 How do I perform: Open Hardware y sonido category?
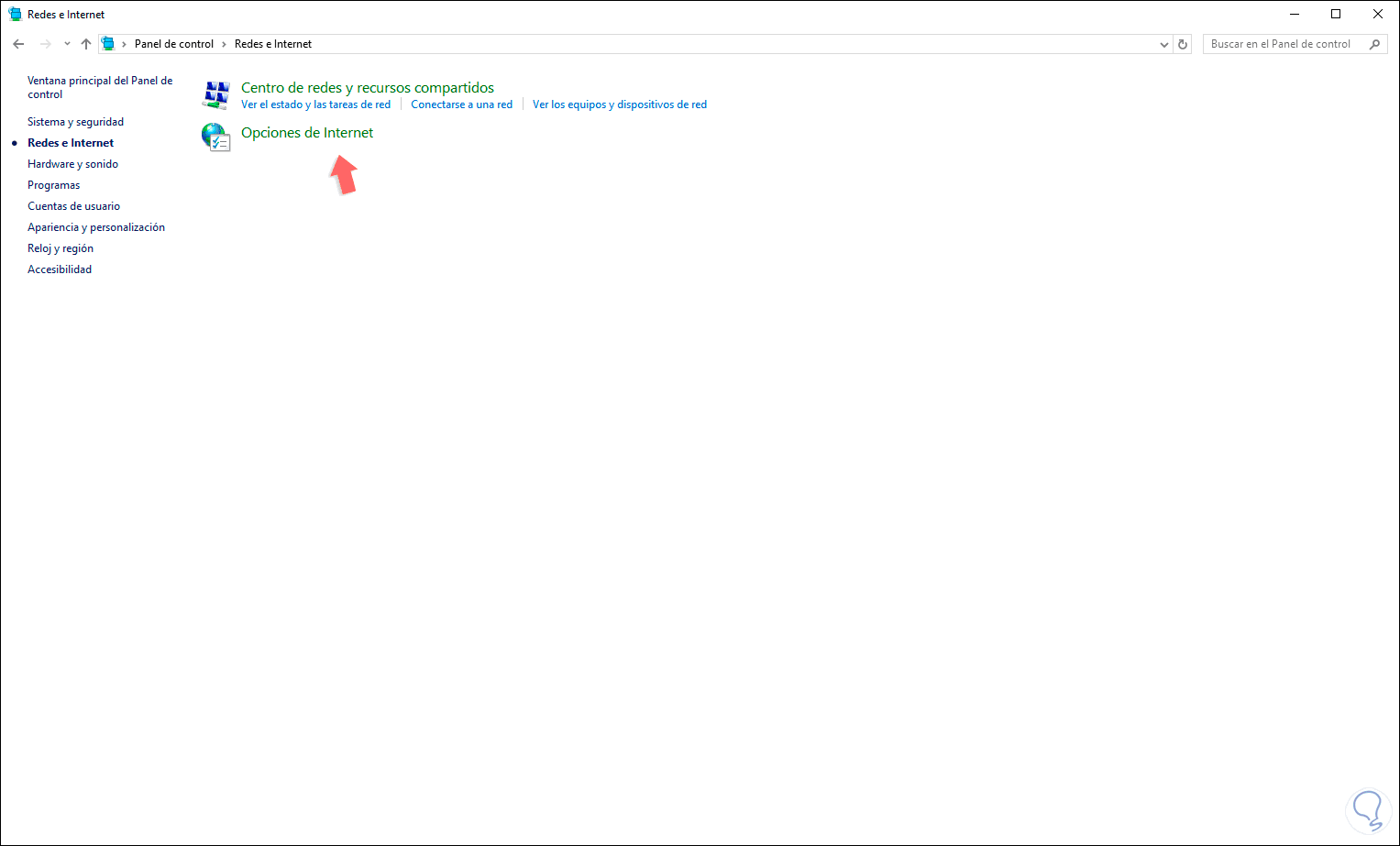coord(72,164)
